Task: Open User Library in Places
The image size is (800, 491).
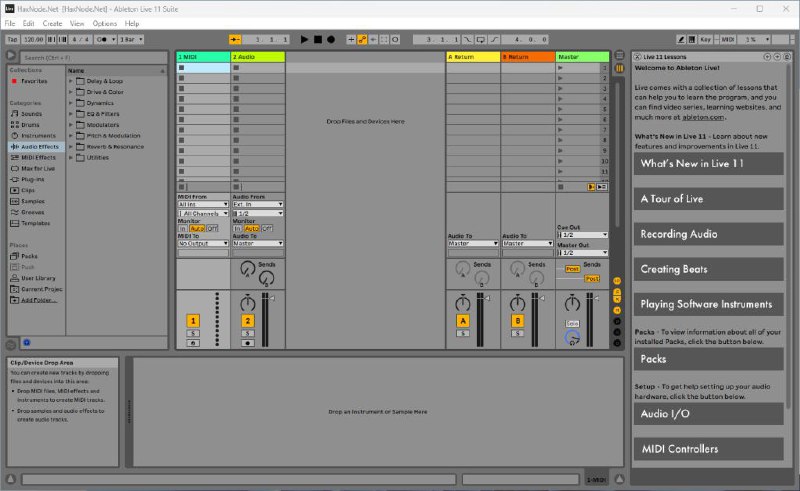Action: [38, 278]
